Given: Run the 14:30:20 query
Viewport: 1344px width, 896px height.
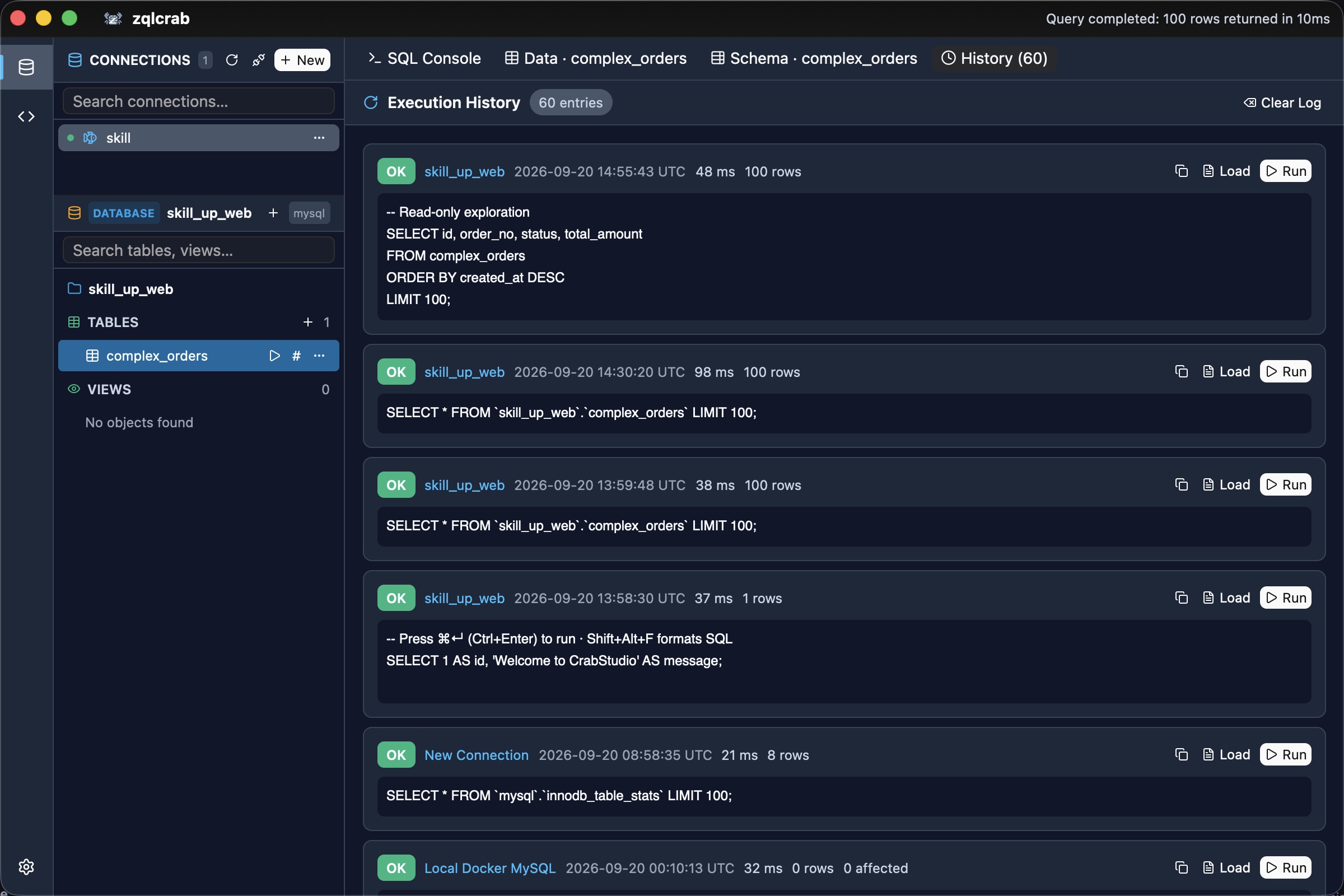Looking at the screenshot, I should pos(1285,371).
